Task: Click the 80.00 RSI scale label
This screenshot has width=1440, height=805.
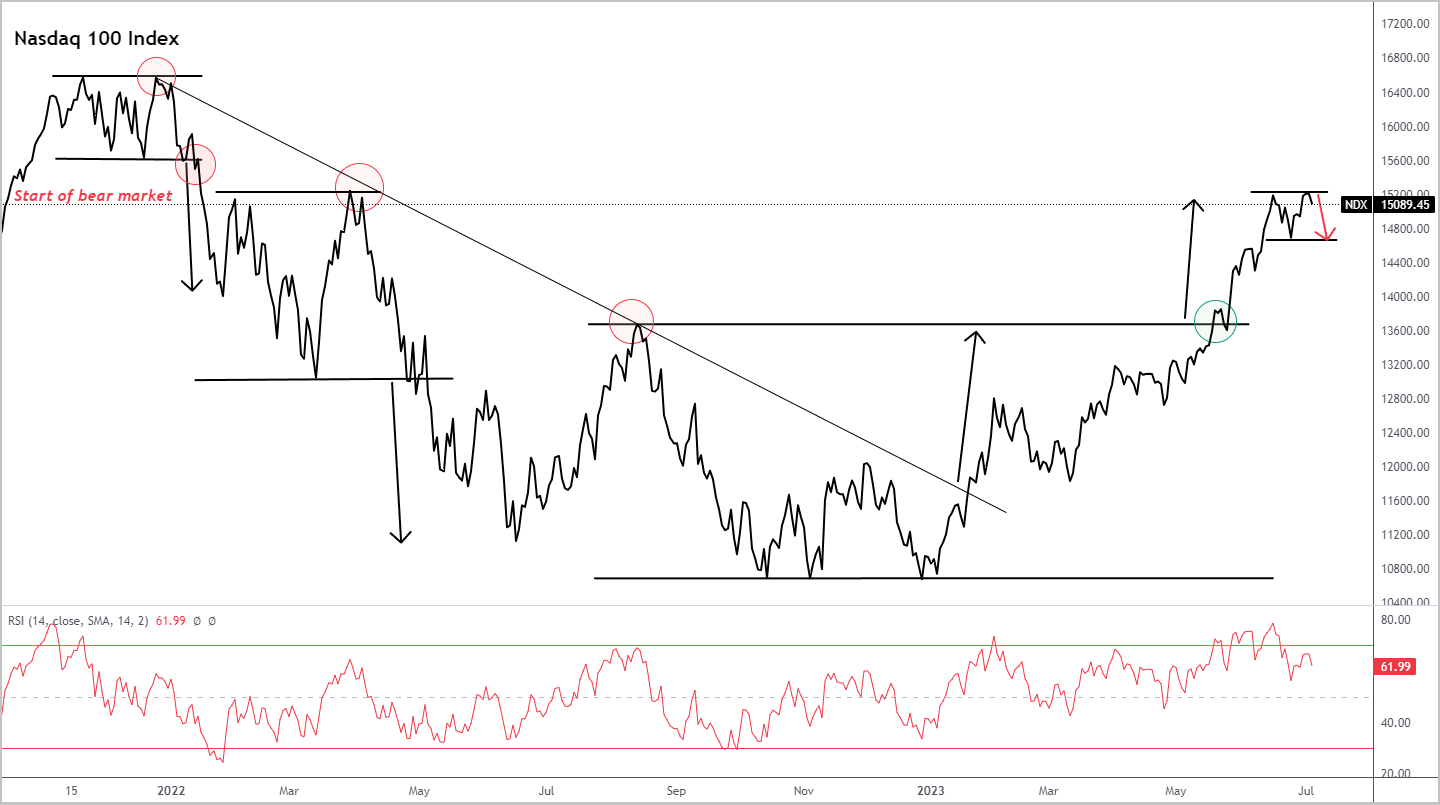Action: 1395,620
